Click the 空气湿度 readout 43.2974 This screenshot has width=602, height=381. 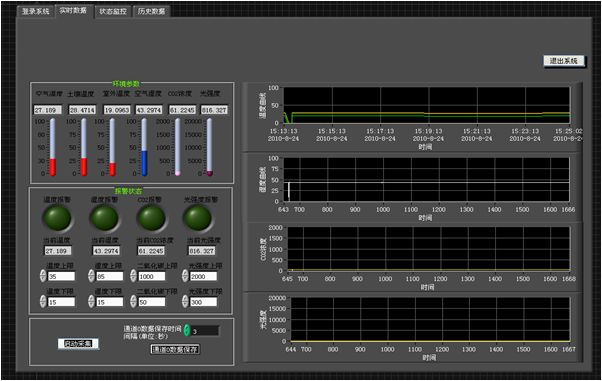coord(149,110)
